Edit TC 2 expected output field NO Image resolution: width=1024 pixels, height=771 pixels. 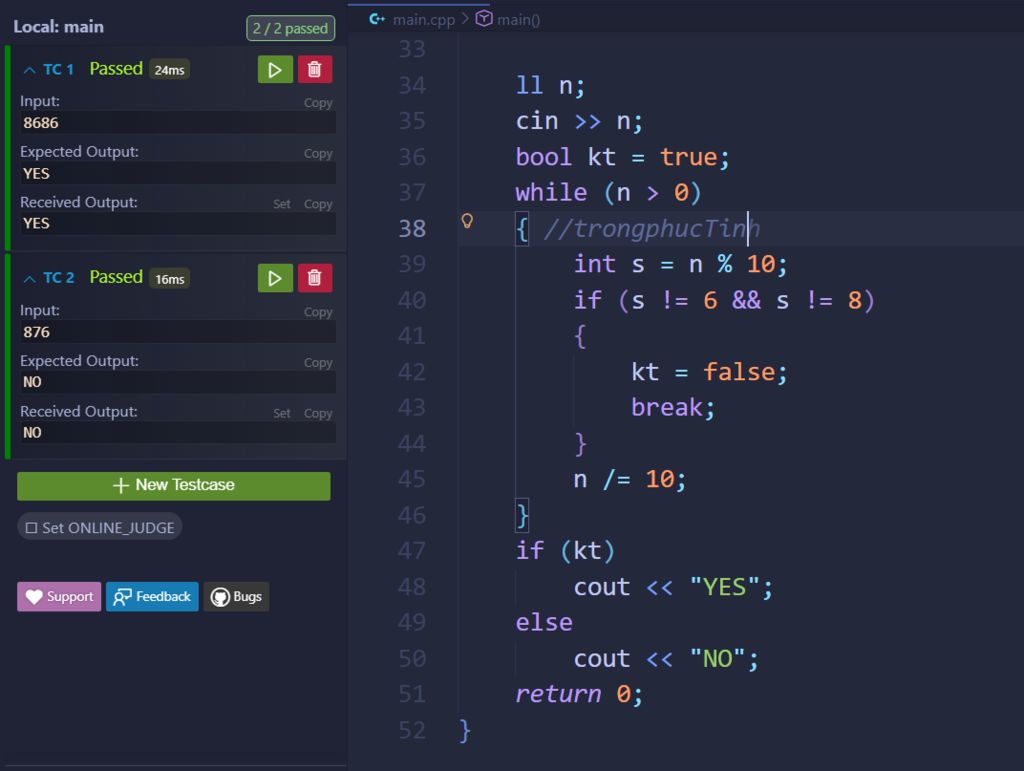178,382
